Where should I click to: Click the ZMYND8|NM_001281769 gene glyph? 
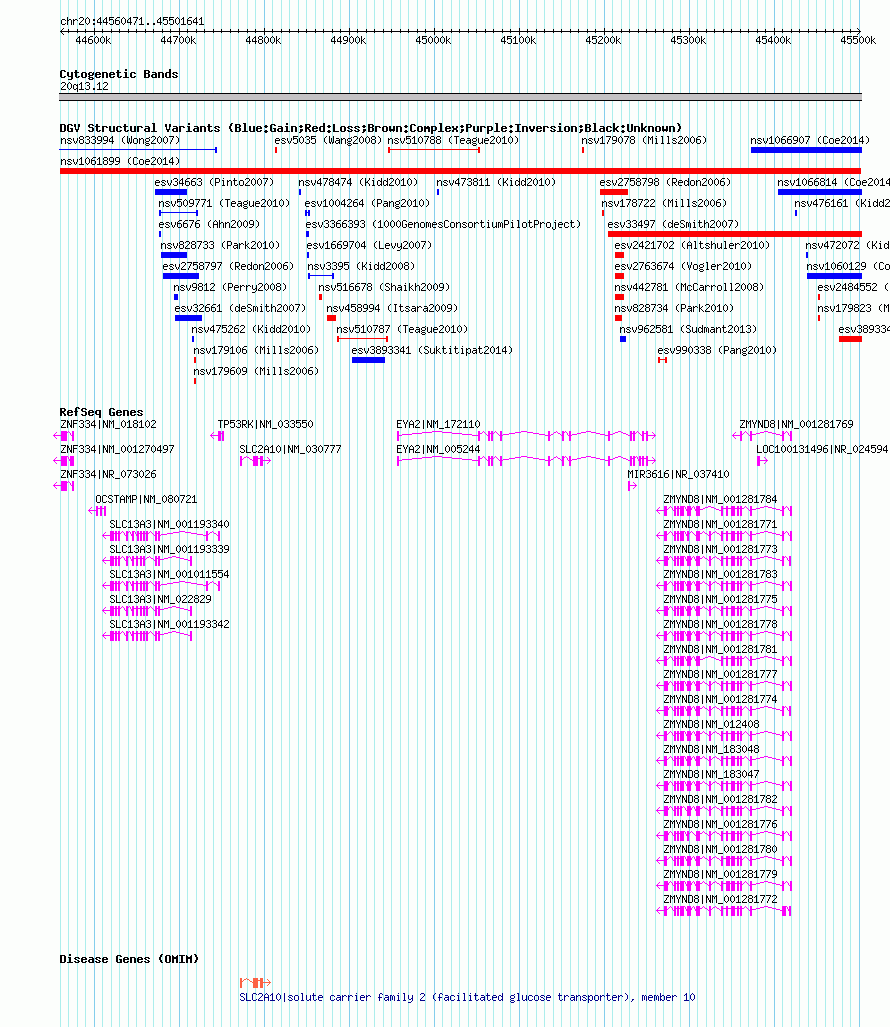click(x=762, y=436)
